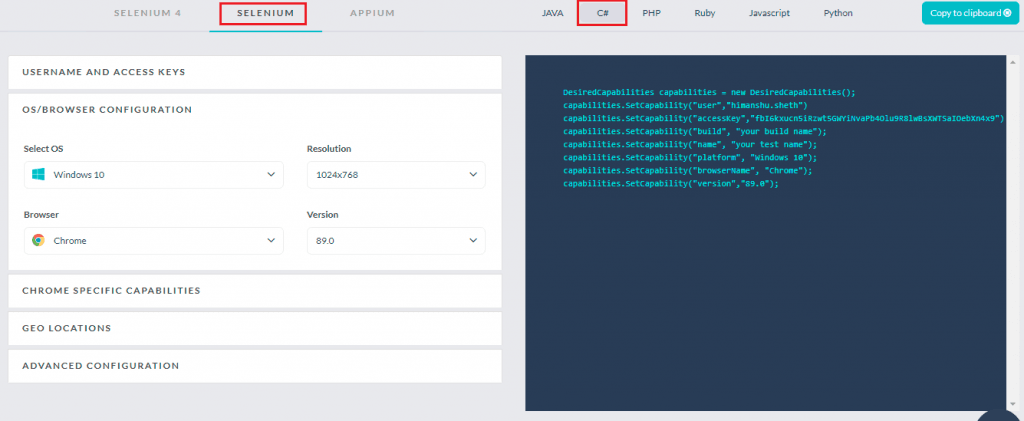Select Javascript as code language

tap(769, 14)
